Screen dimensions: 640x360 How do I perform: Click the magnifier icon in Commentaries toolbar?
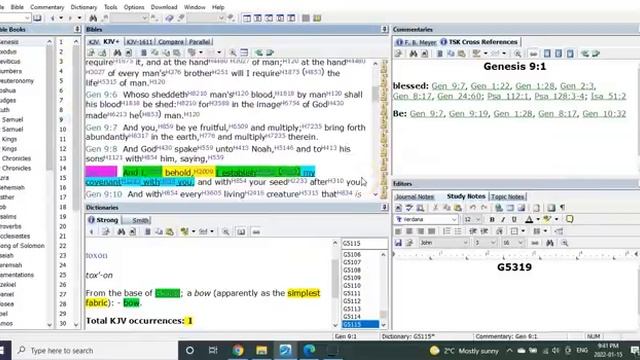tap(518, 53)
